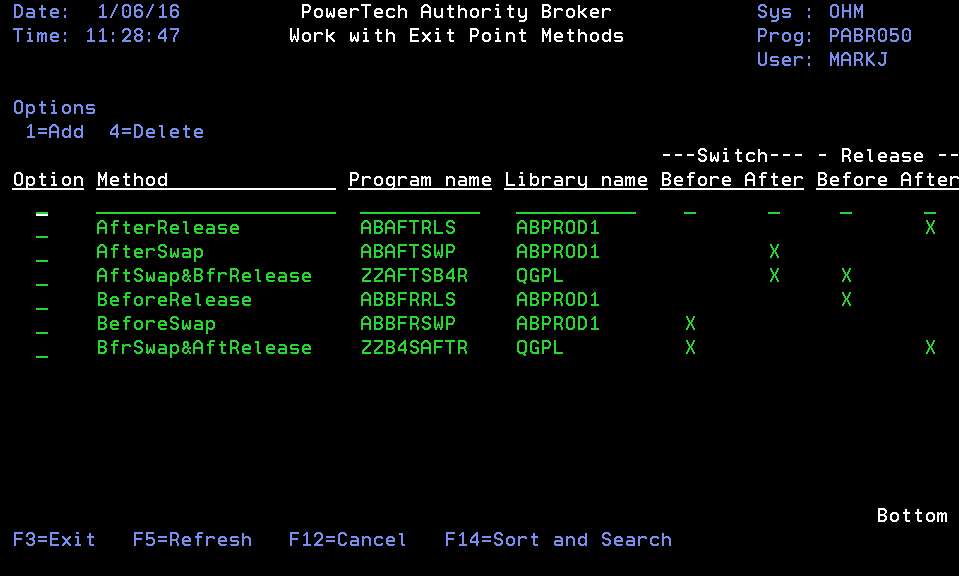Click the Switch After X for AftSwap&BfrRelease
959x576 pixels.
coord(774,275)
